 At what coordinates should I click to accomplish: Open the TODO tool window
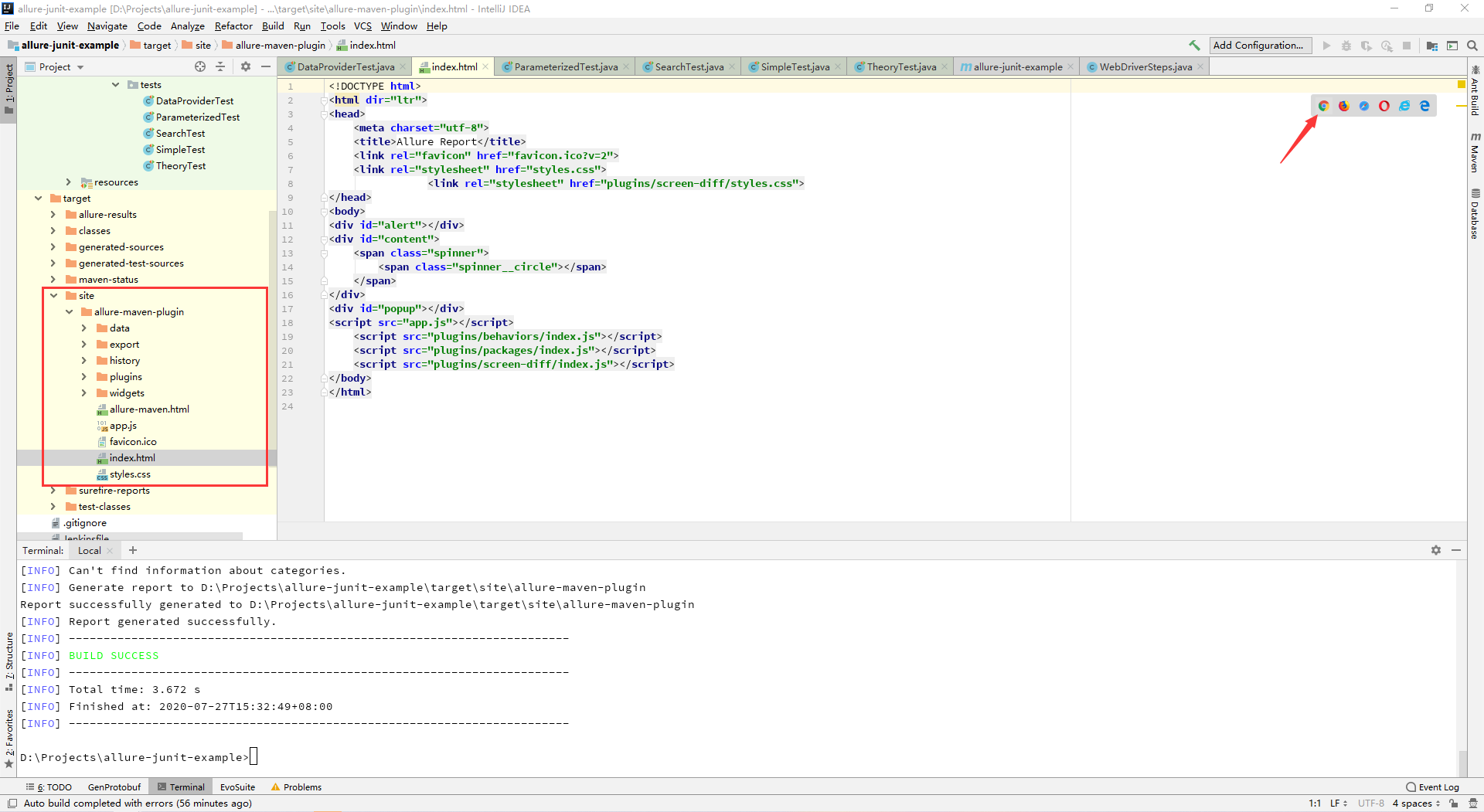(x=49, y=787)
